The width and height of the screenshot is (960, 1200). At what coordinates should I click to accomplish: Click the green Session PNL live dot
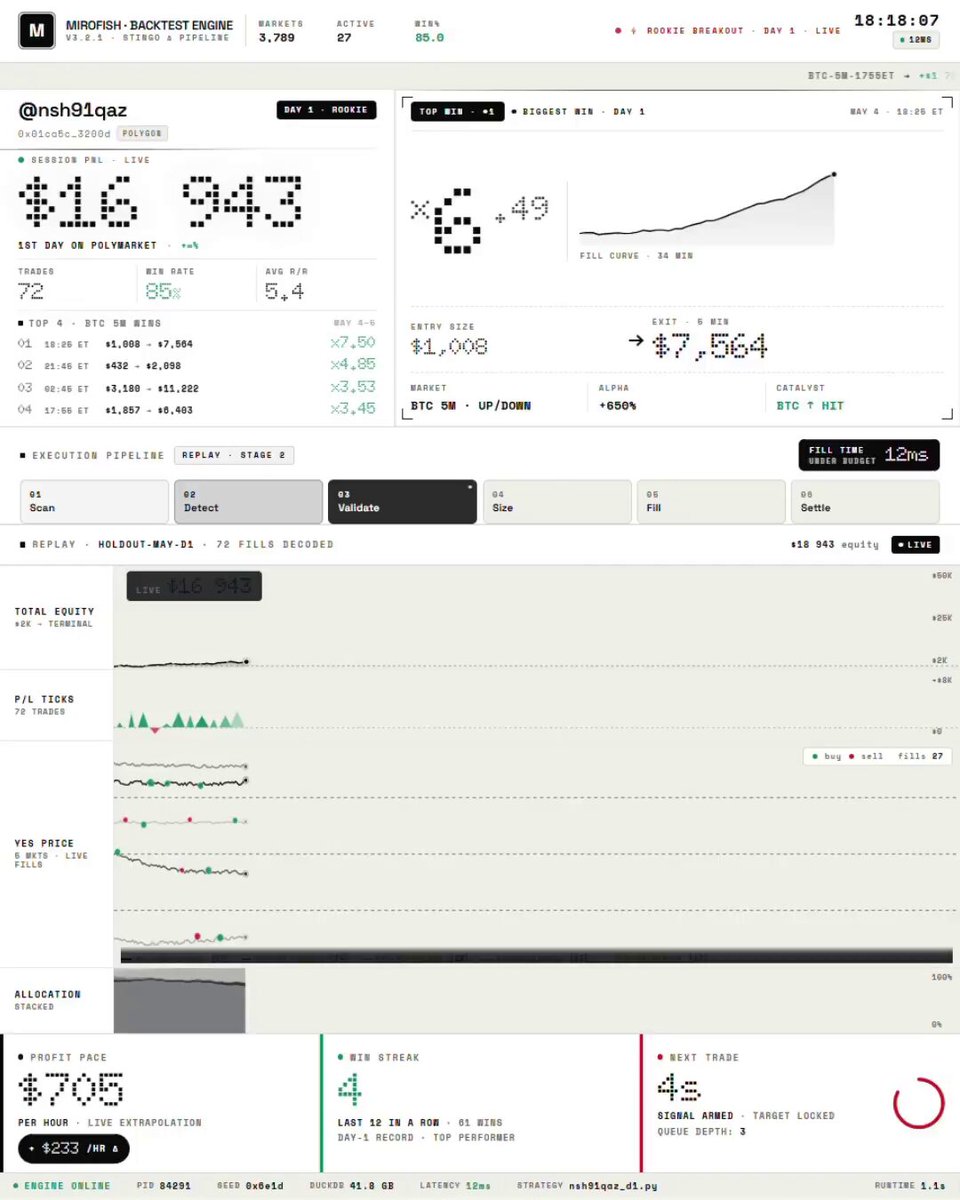tap(22, 159)
